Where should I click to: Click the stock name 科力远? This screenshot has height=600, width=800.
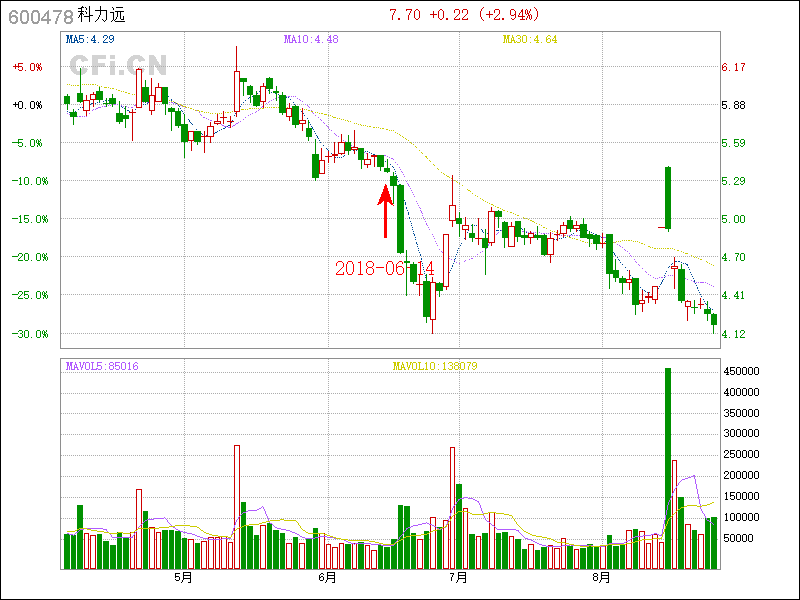[102, 16]
